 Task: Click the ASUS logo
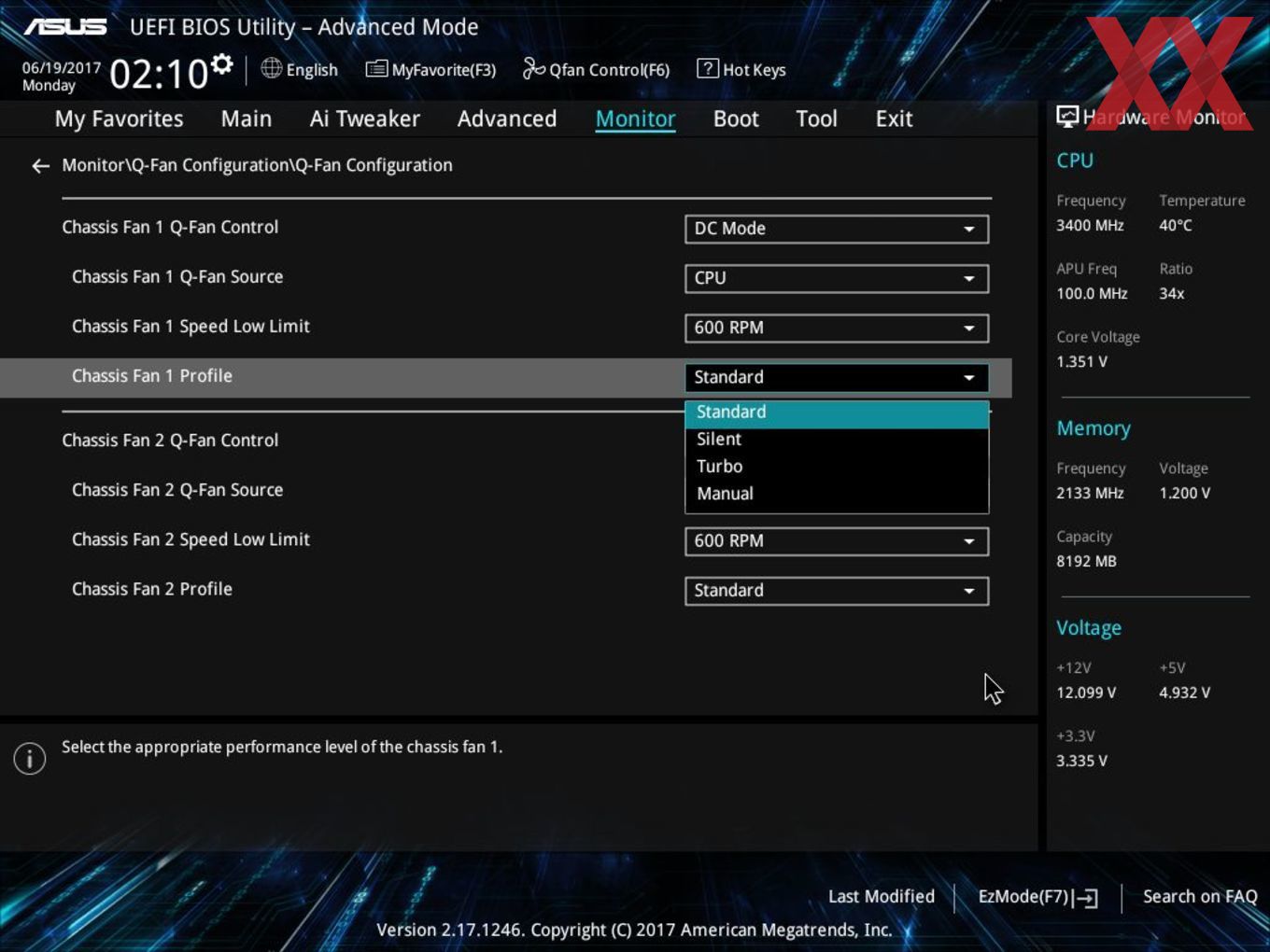pyautogui.click(x=65, y=27)
